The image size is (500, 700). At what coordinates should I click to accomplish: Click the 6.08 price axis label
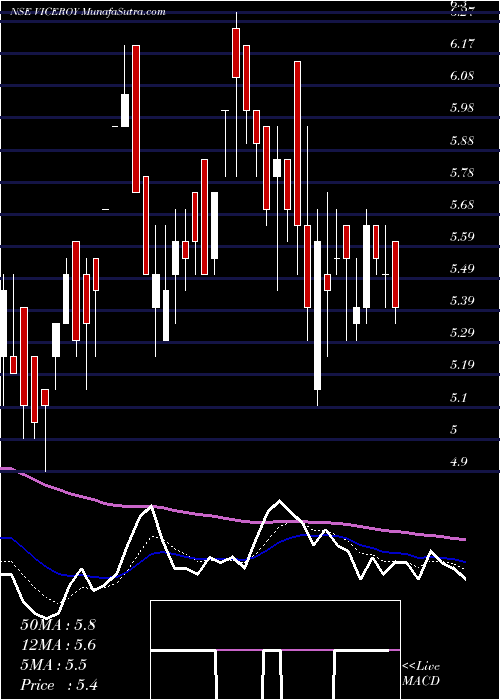pyautogui.click(x=462, y=76)
